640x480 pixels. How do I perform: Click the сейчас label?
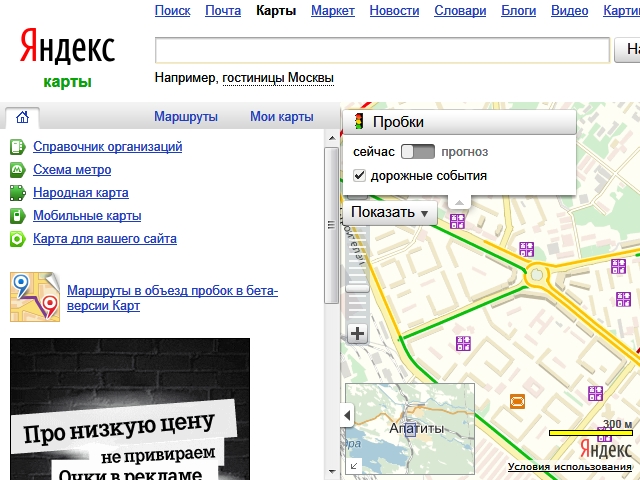[373, 152]
